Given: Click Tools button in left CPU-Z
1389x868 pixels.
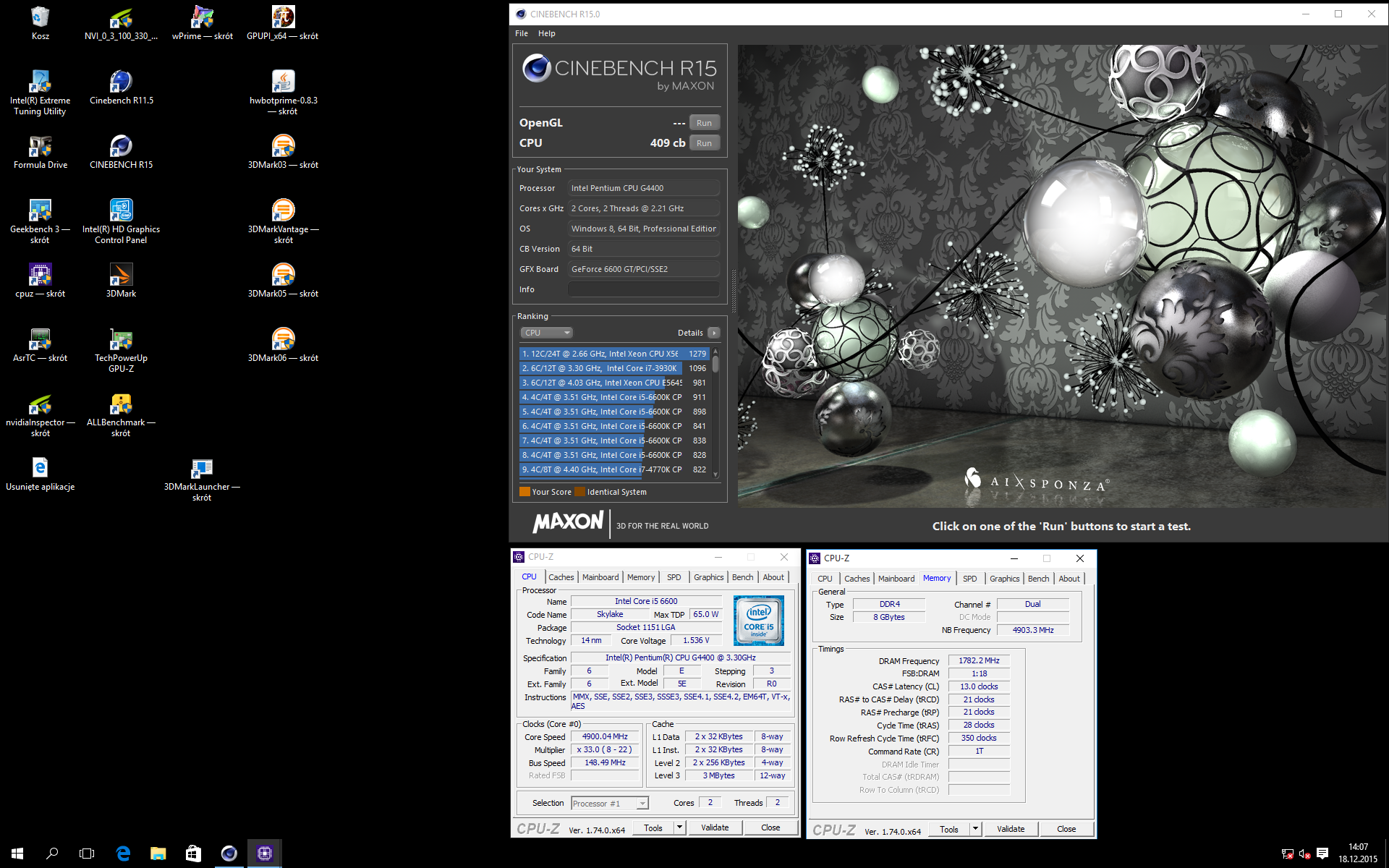Looking at the screenshot, I should click(653, 828).
